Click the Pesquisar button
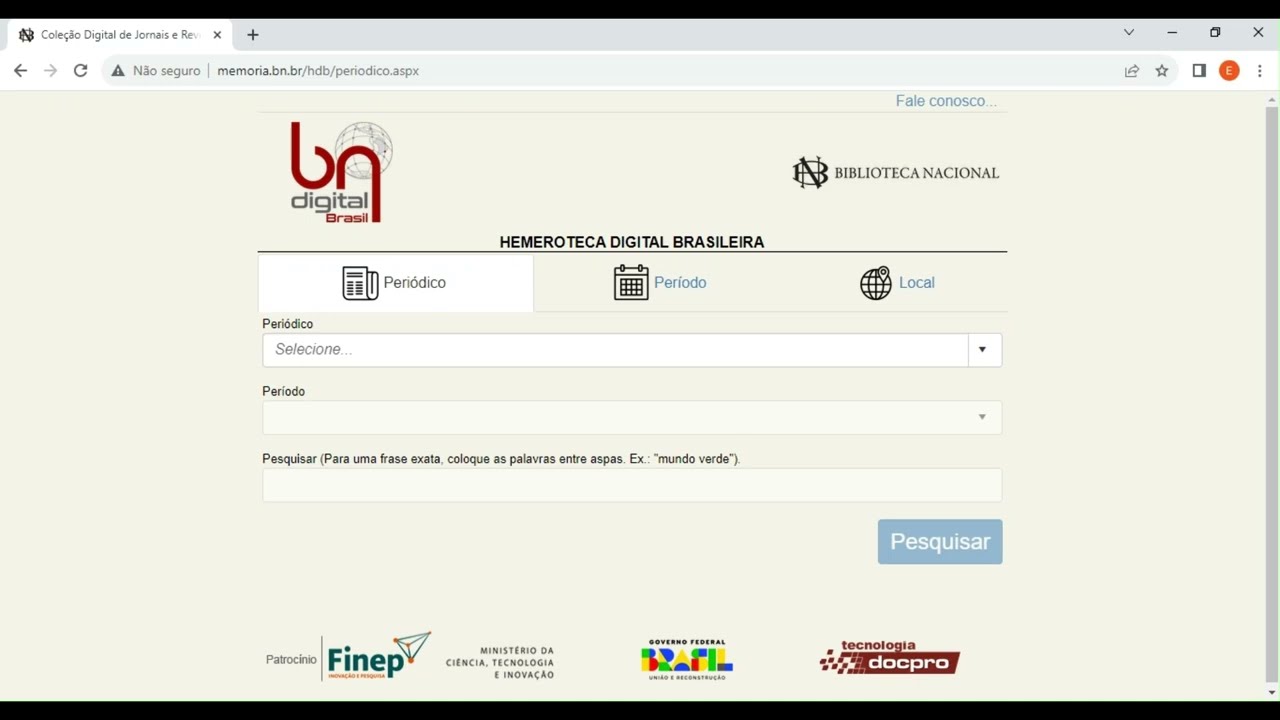The height and width of the screenshot is (720, 1280). coord(940,541)
